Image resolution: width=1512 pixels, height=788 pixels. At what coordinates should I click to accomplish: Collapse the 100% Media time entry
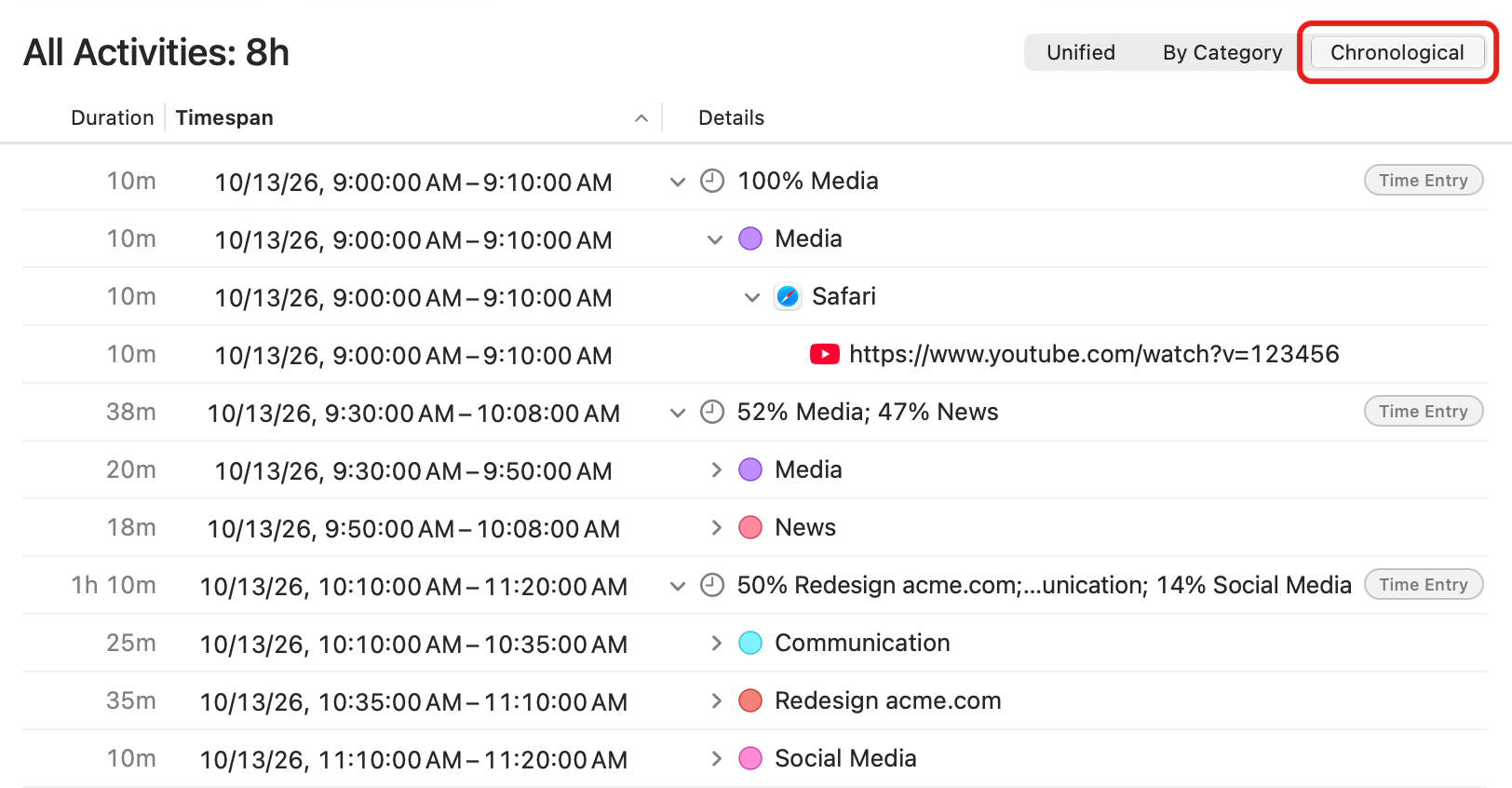pos(678,182)
